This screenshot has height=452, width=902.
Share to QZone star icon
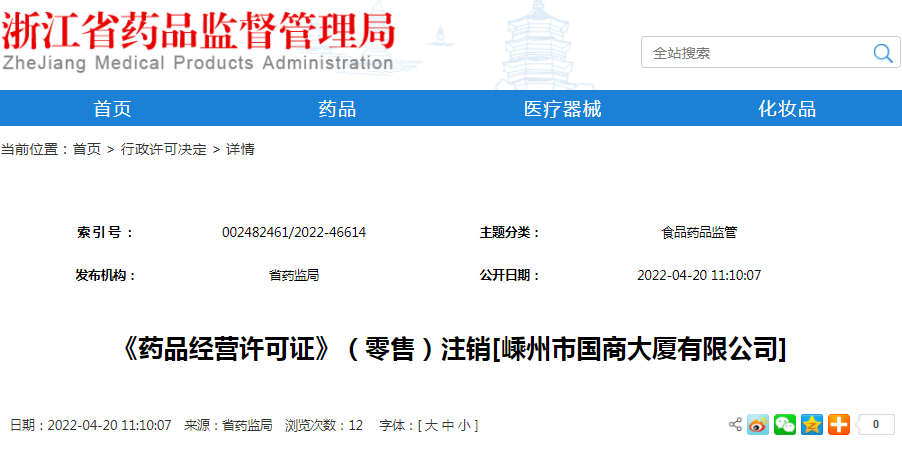812,425
